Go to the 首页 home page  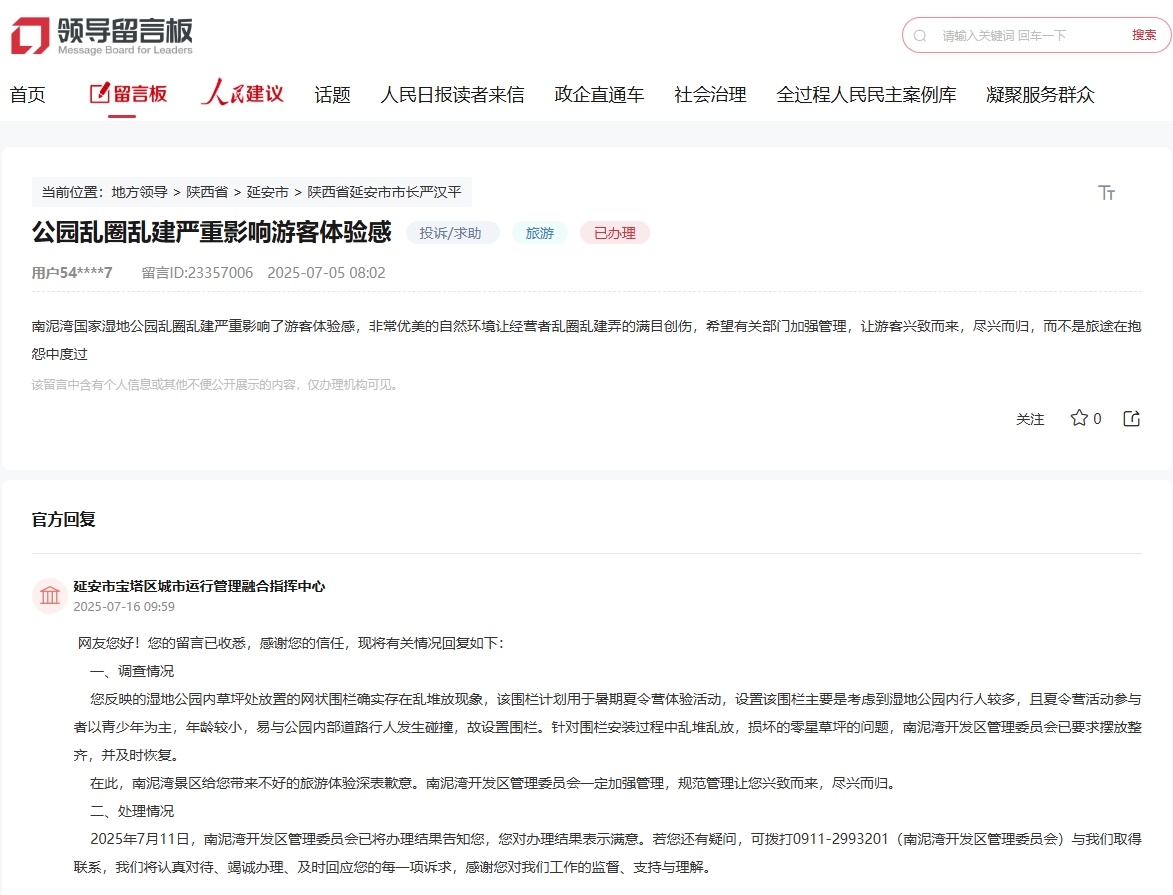(x=28, y=95)
